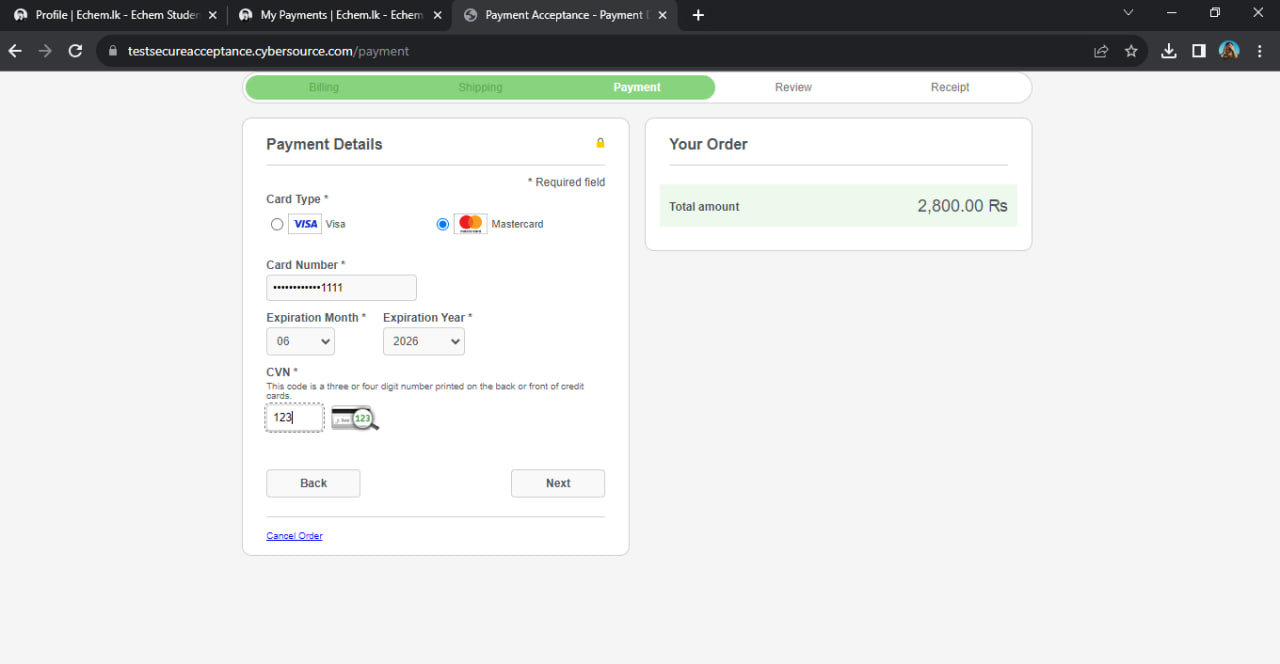The height and width of the screenshot is (664, 1280).
Task: Focus the Card Number input field
Action: coord(341,288)
